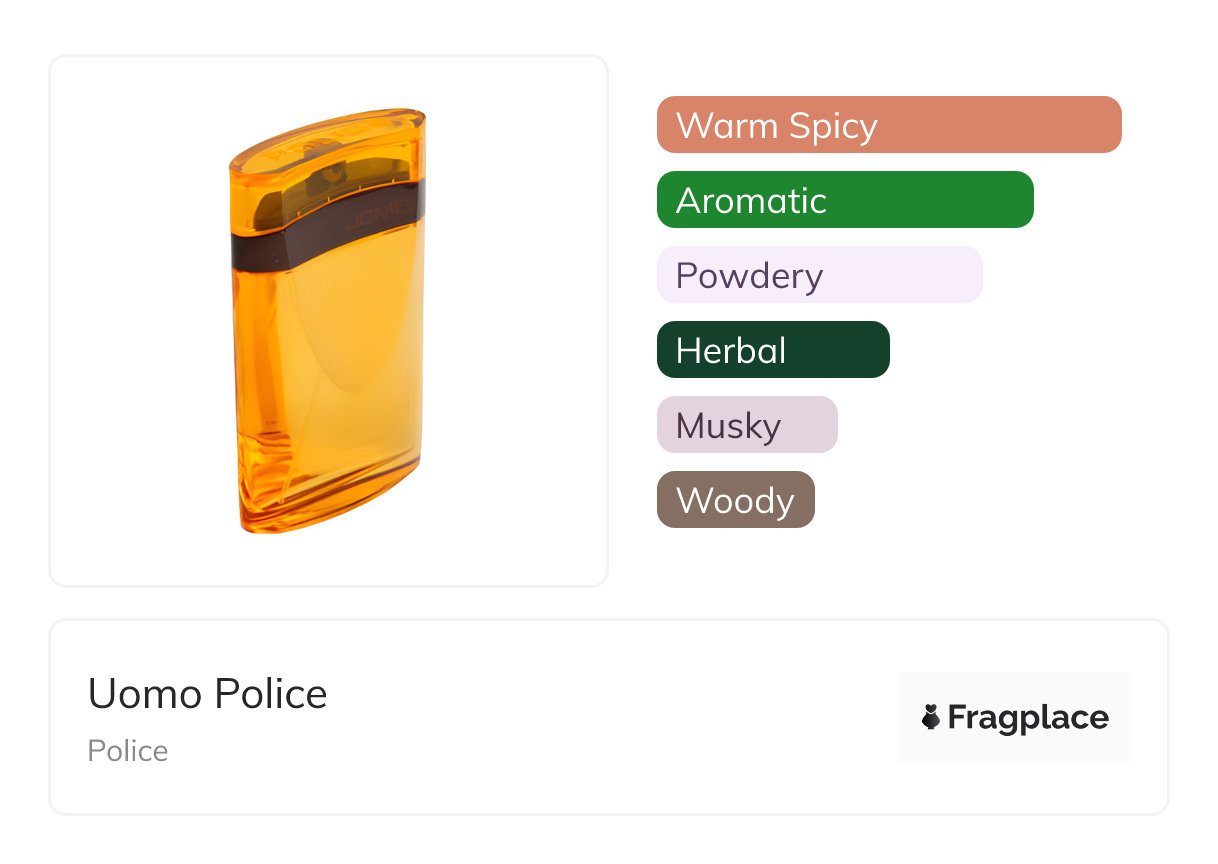The height and width of the screenshot is (864, 1218).
Task: Open the Fragplace wordmark link
Action: (x=1028, y=718)
